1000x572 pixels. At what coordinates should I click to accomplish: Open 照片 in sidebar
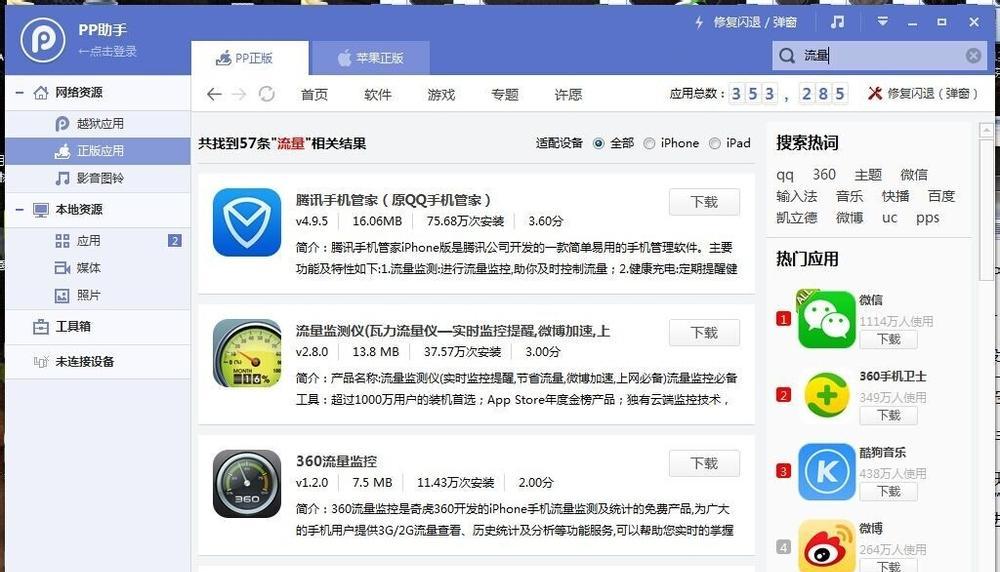[x=98, y=295]
